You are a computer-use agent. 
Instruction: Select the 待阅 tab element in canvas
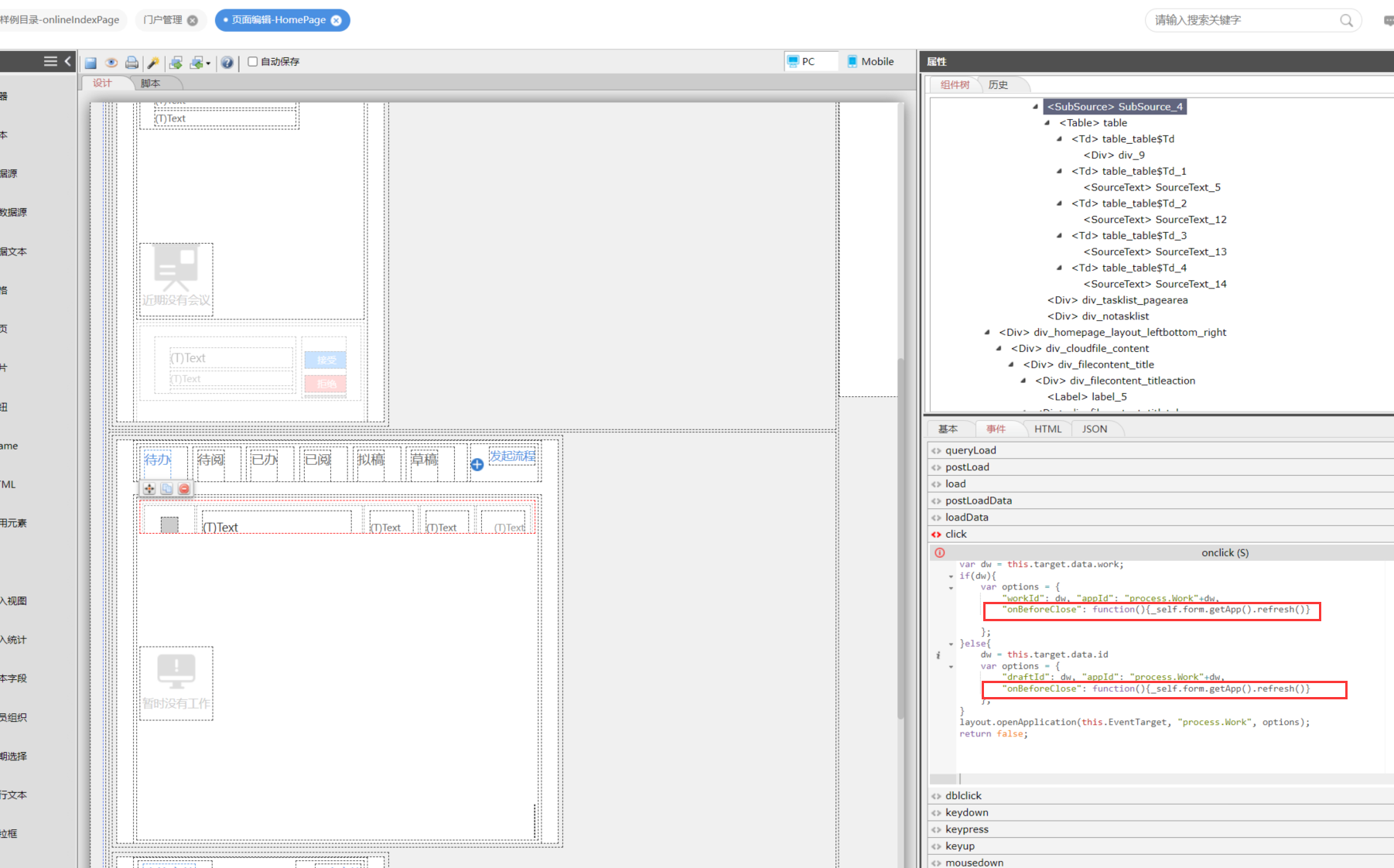click(210, 460)
